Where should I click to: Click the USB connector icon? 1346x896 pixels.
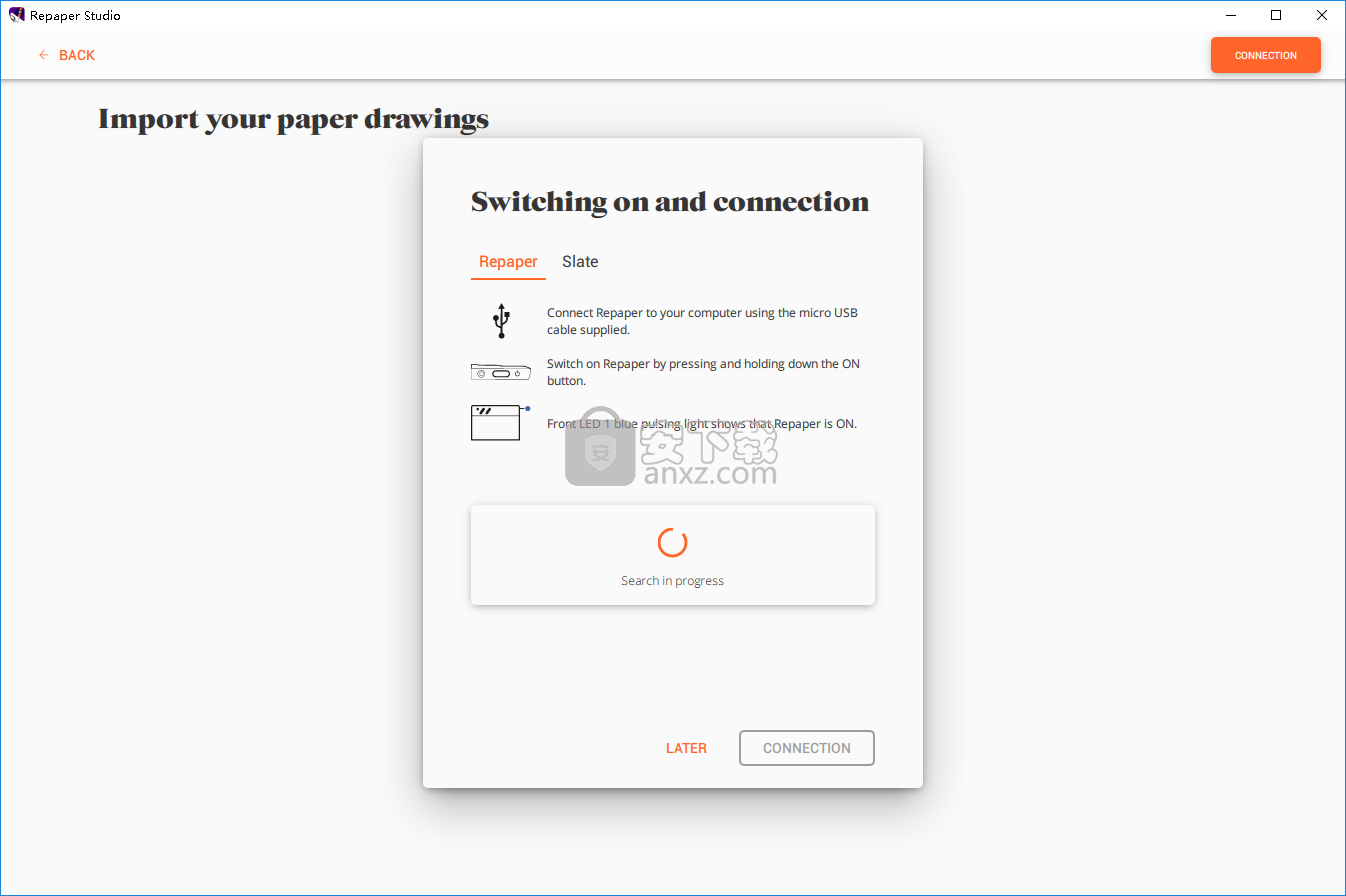(x=501, y=321)
